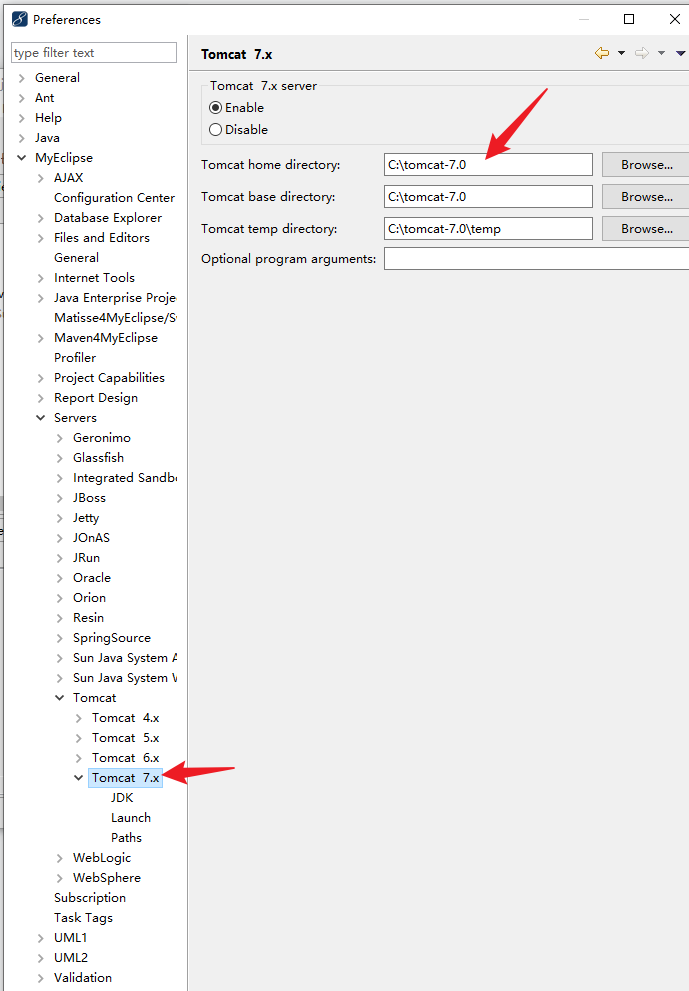Click the Tomcat base directory field

[488, 197]
